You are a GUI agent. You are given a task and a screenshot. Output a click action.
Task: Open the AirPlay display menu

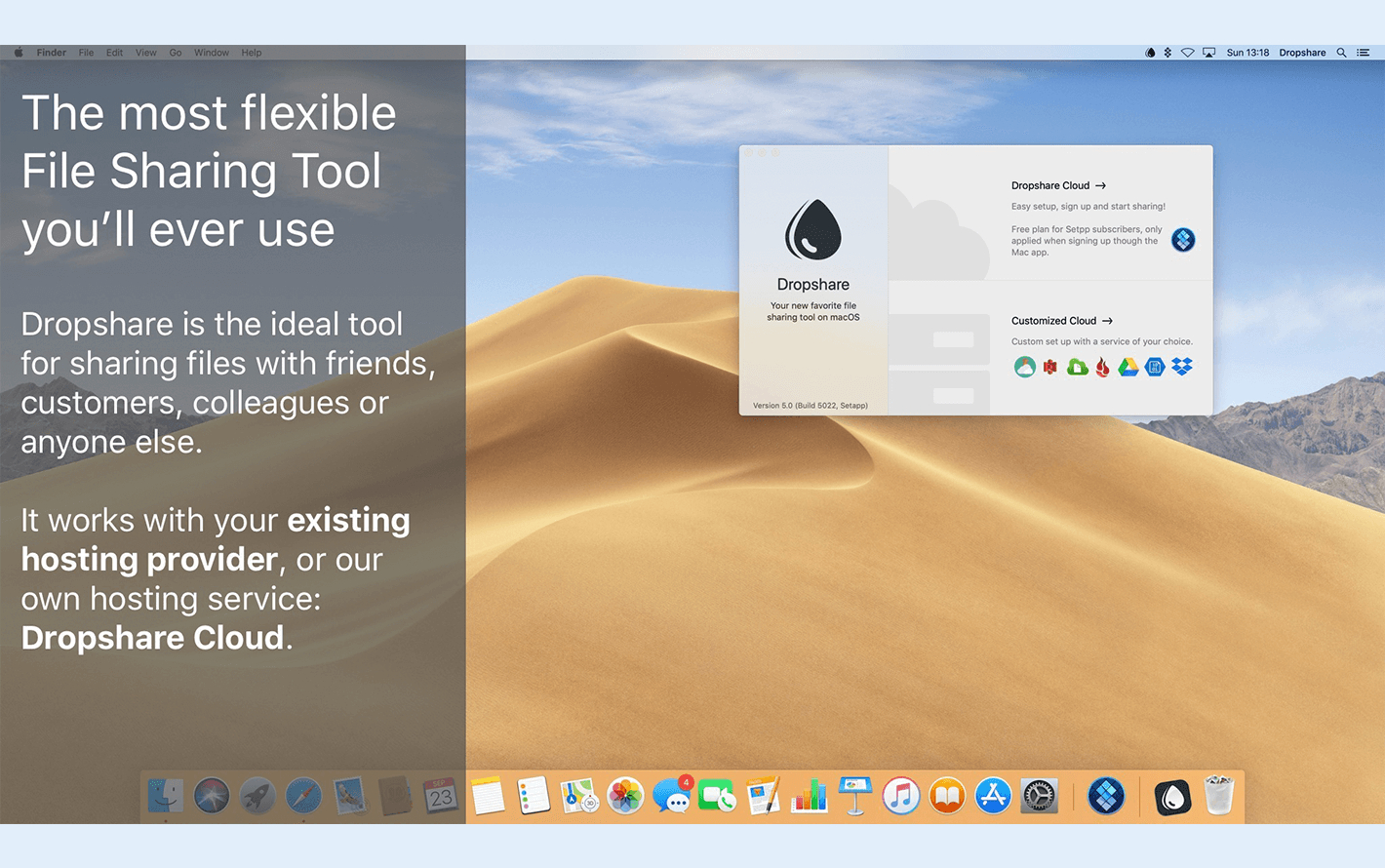tap(1208, 53)
